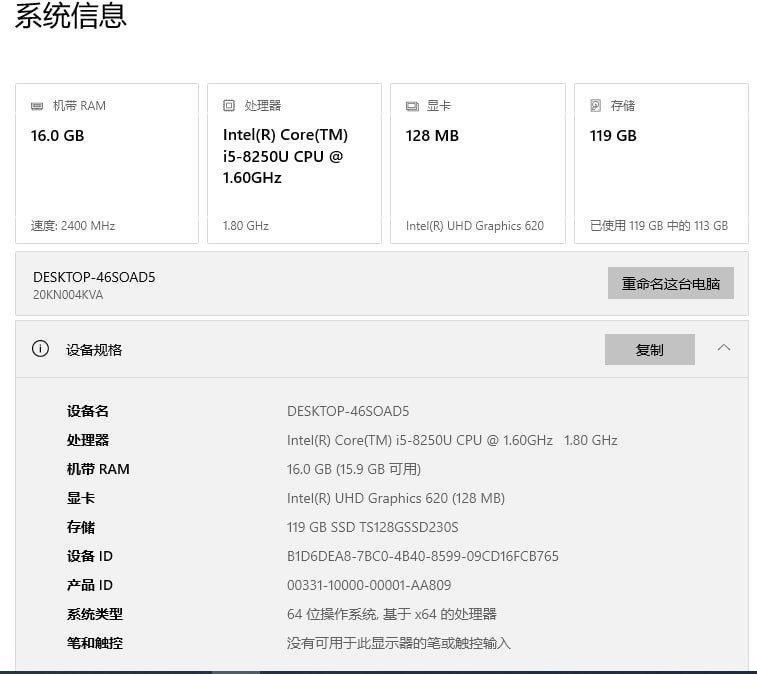Click the processor chip icon
The width and height of the screenshot is (757, 674).
(x=229, y=105)
